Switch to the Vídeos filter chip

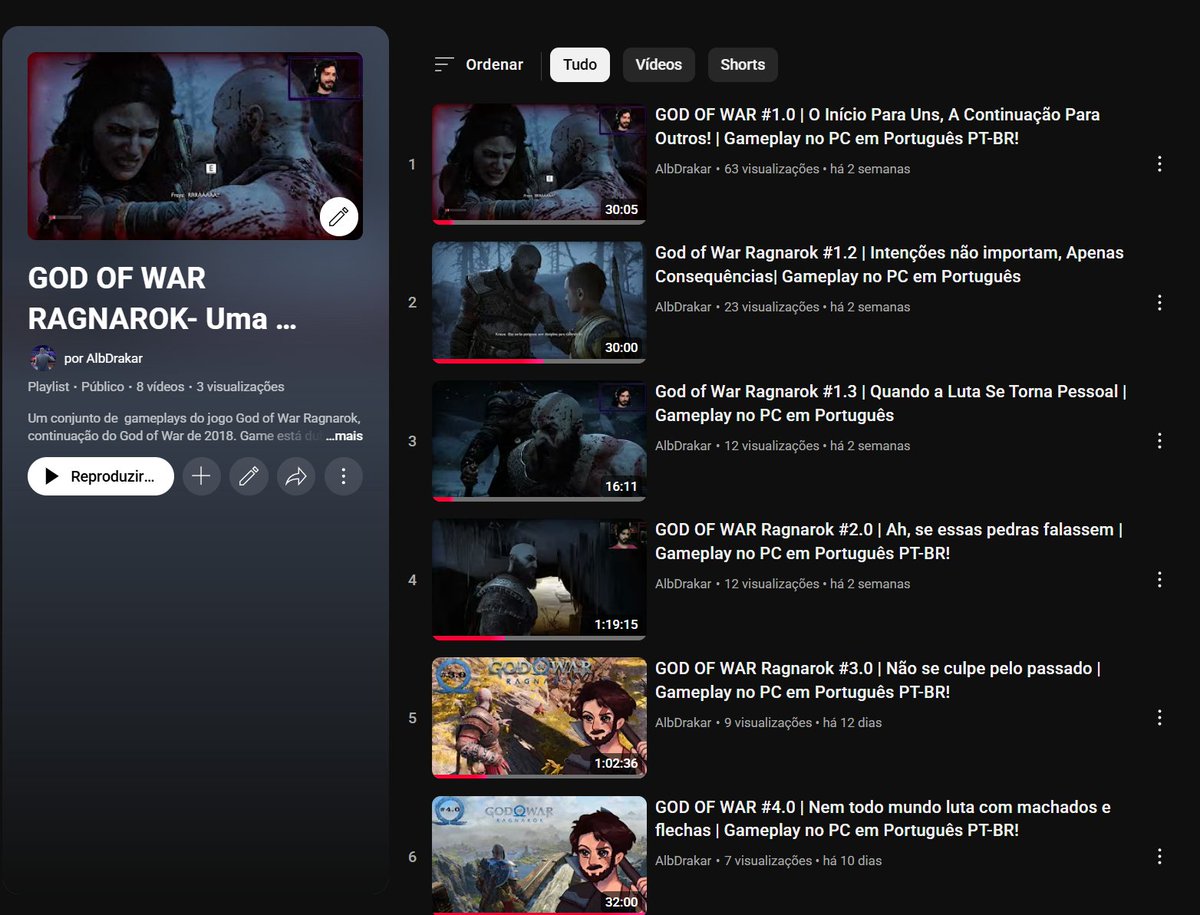pos(659,64)
